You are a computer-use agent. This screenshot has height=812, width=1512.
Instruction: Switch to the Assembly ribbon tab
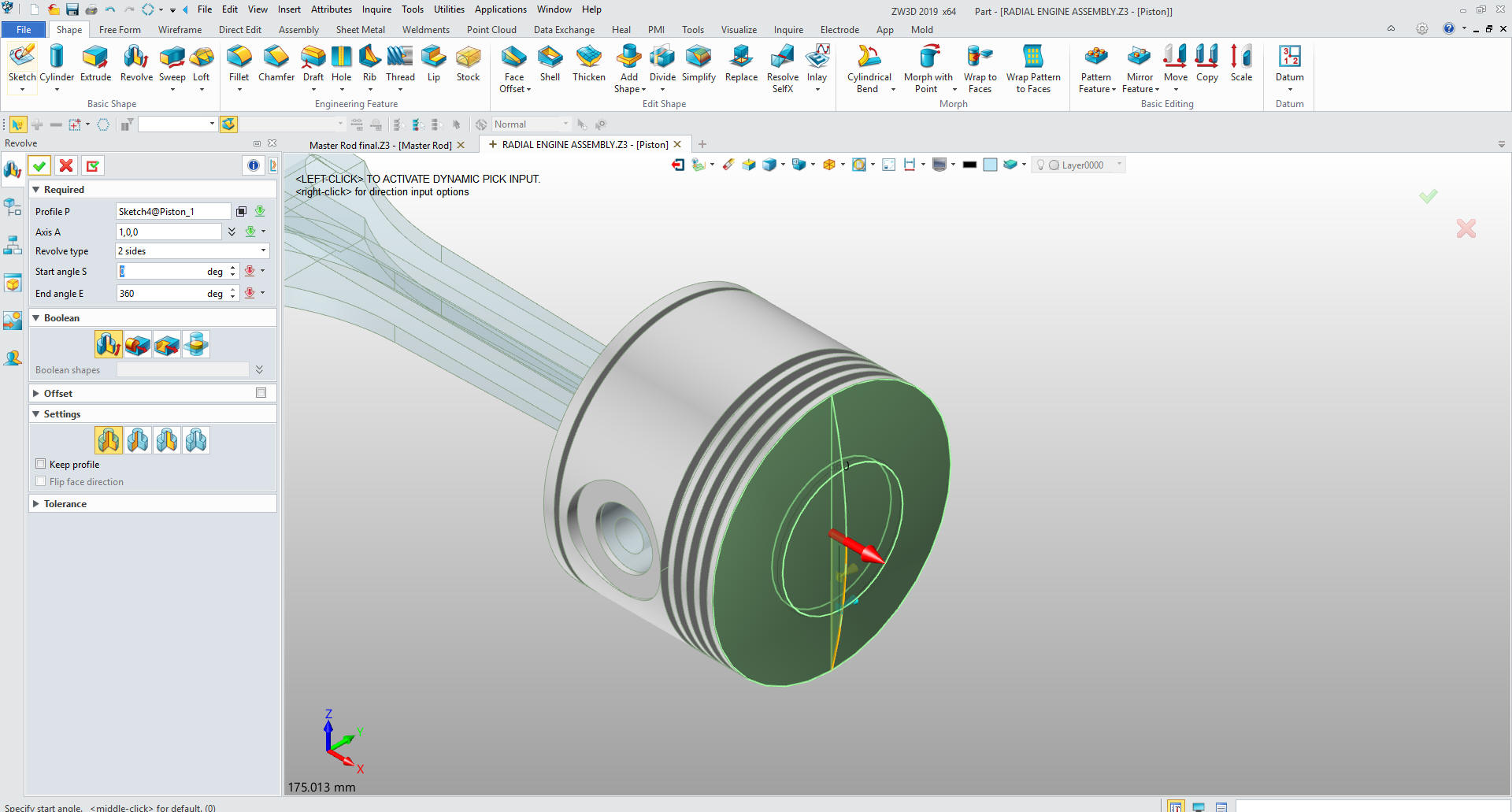tap(298, 30)
